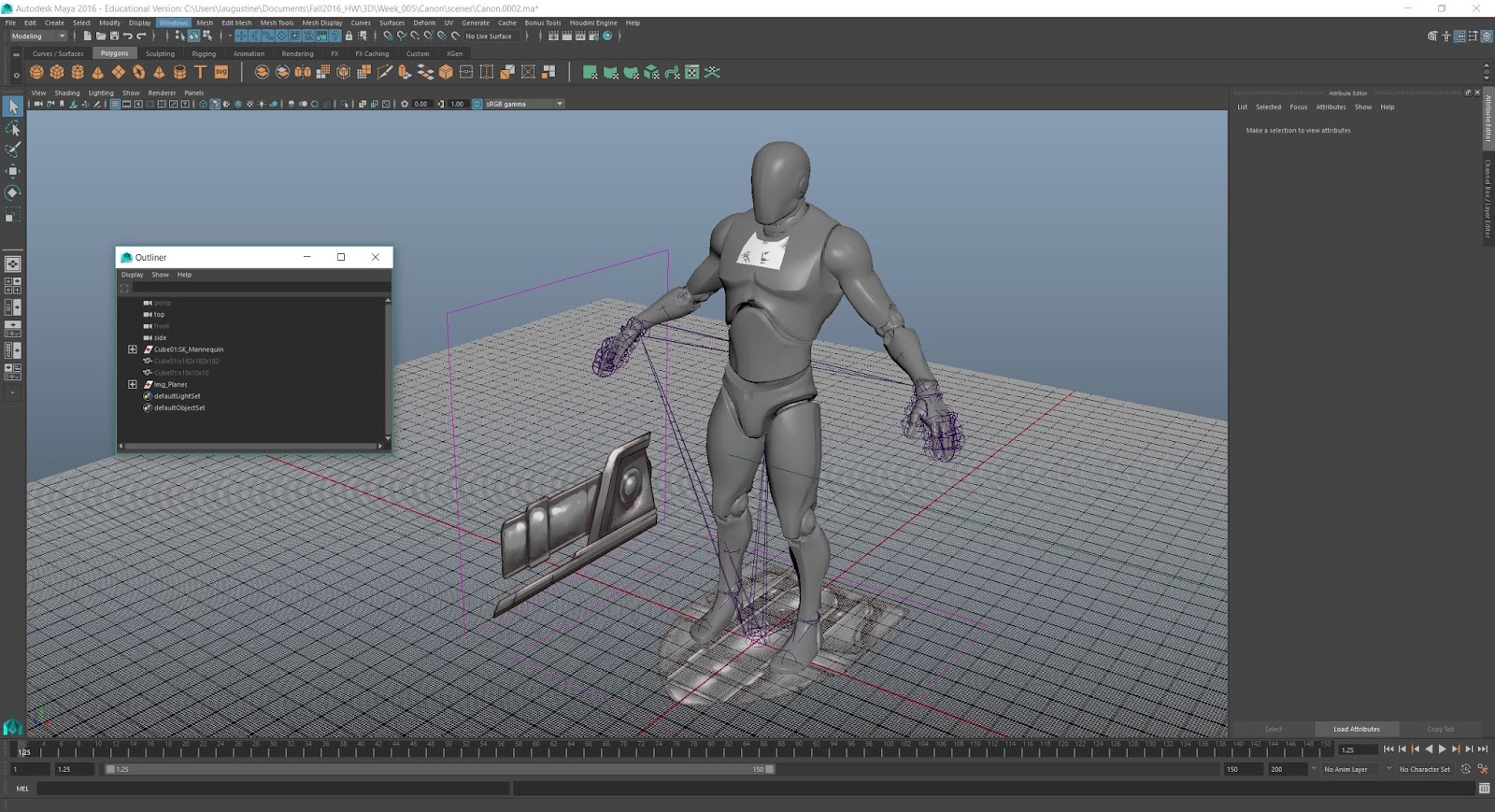Save scene using the floppy disk icon
This screenshot has width=1495, height=812.
tap(114, 36)
